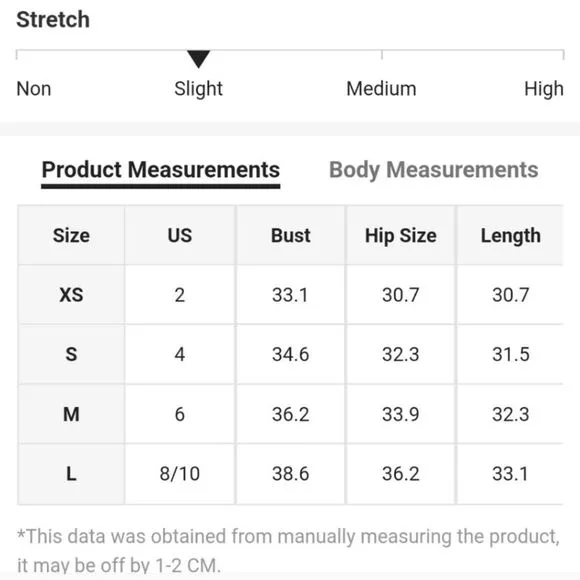Choose the High stretch label
580x580 pixels.
[544, 89]
